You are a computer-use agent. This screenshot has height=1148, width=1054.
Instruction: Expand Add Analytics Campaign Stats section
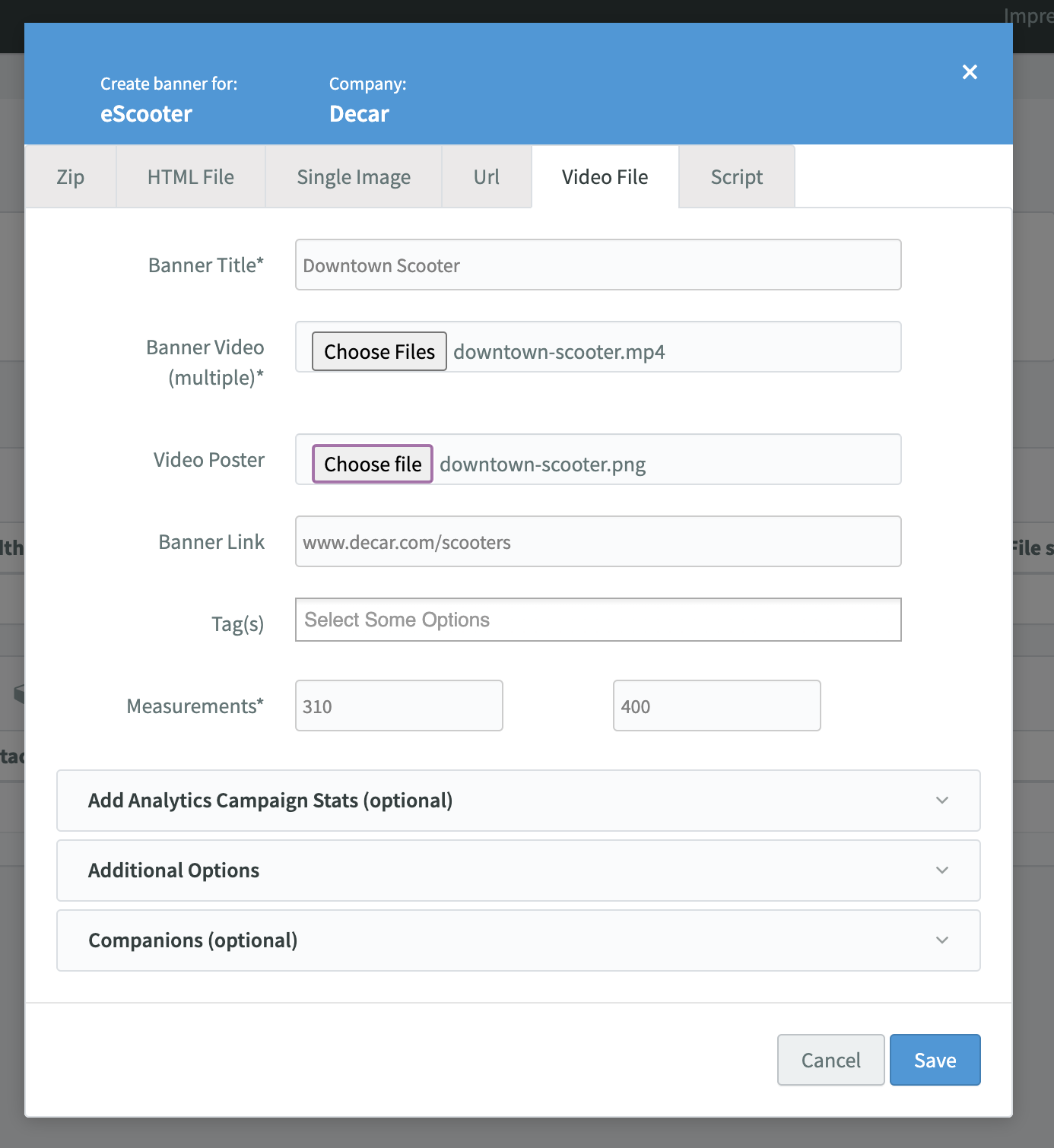(x=517, y=801)
